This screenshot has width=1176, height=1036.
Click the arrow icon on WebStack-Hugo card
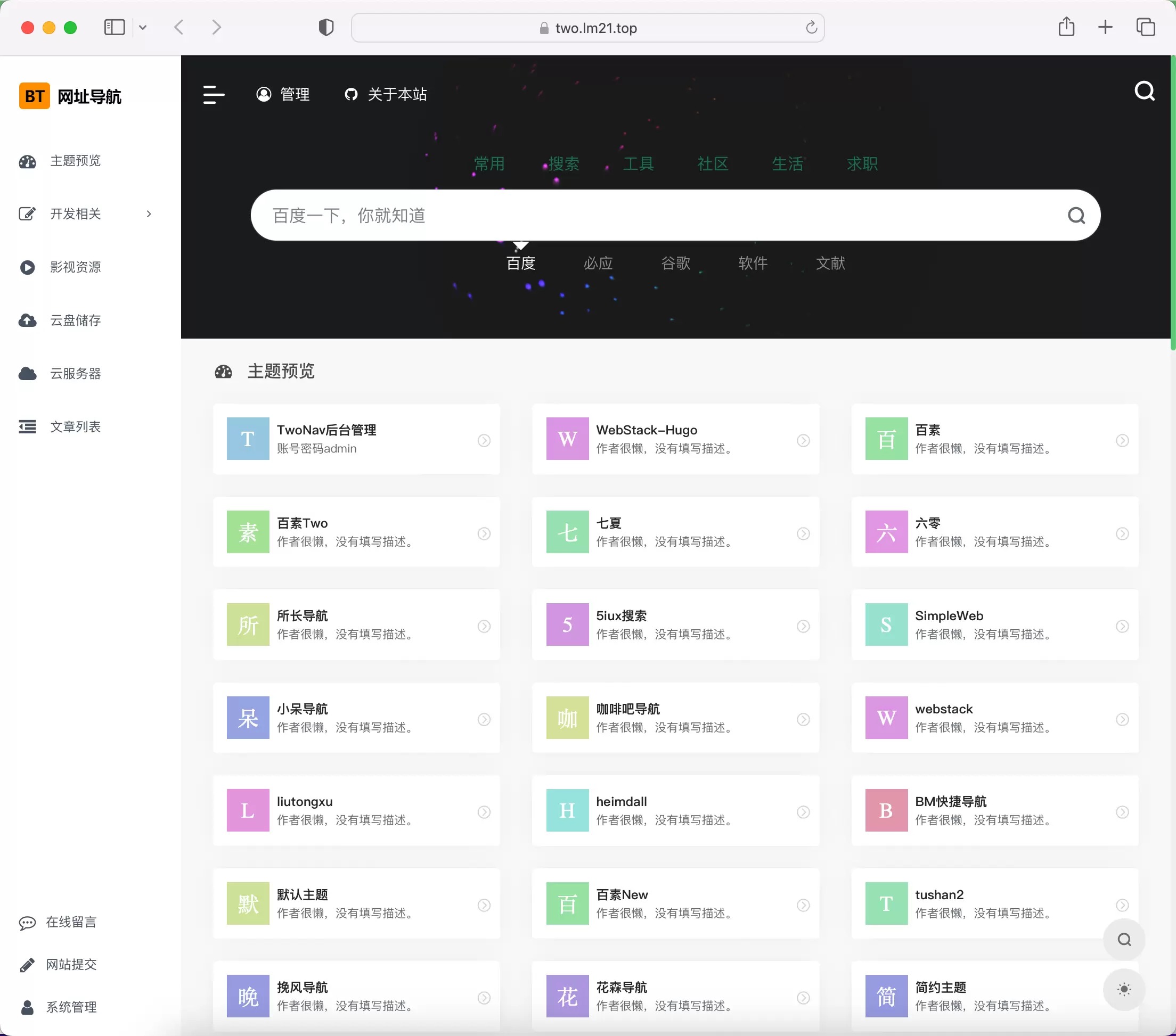tap(803, 440)
